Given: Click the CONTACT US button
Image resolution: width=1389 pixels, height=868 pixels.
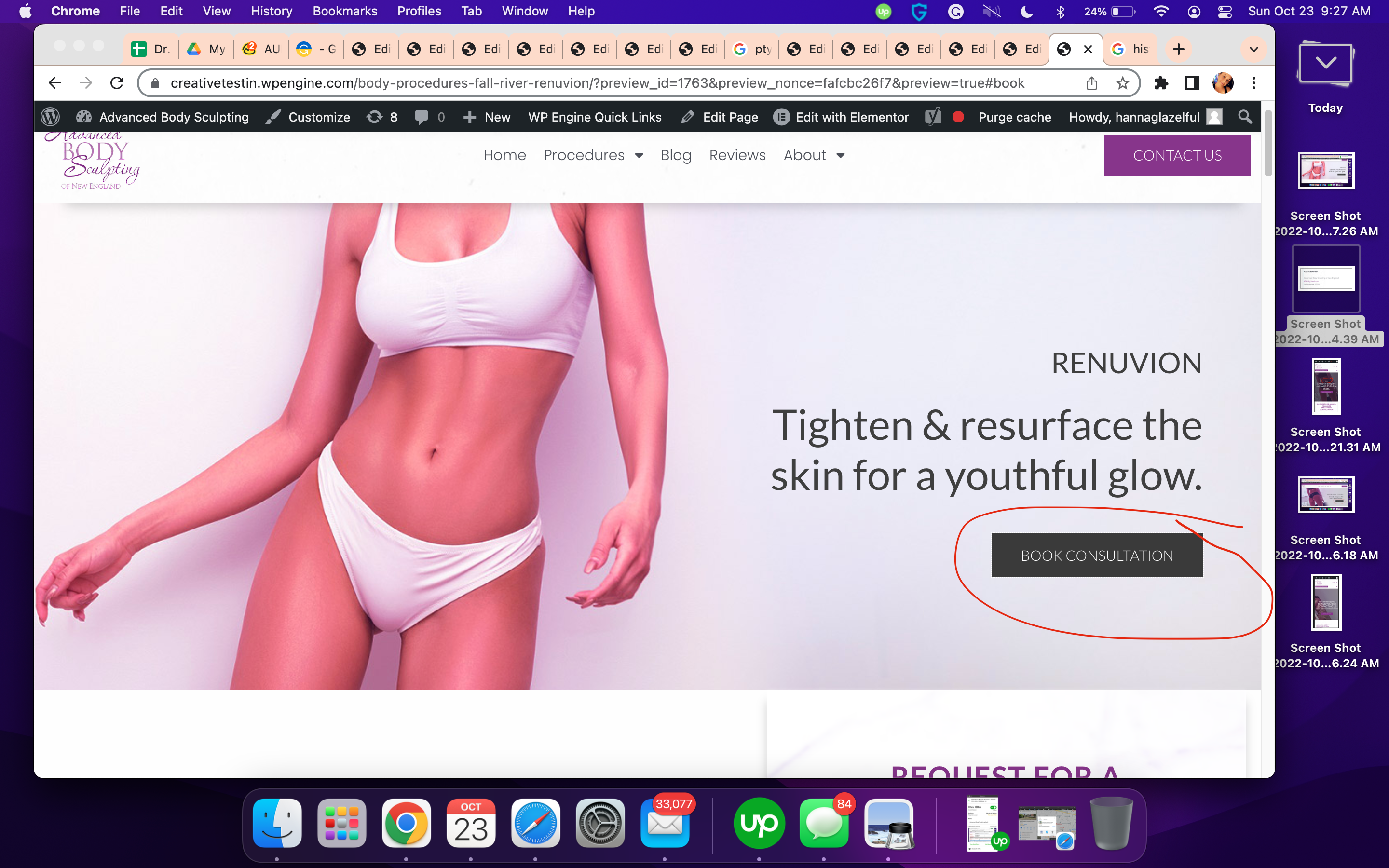Looking at the screenshot, I should coord(1177,155).
